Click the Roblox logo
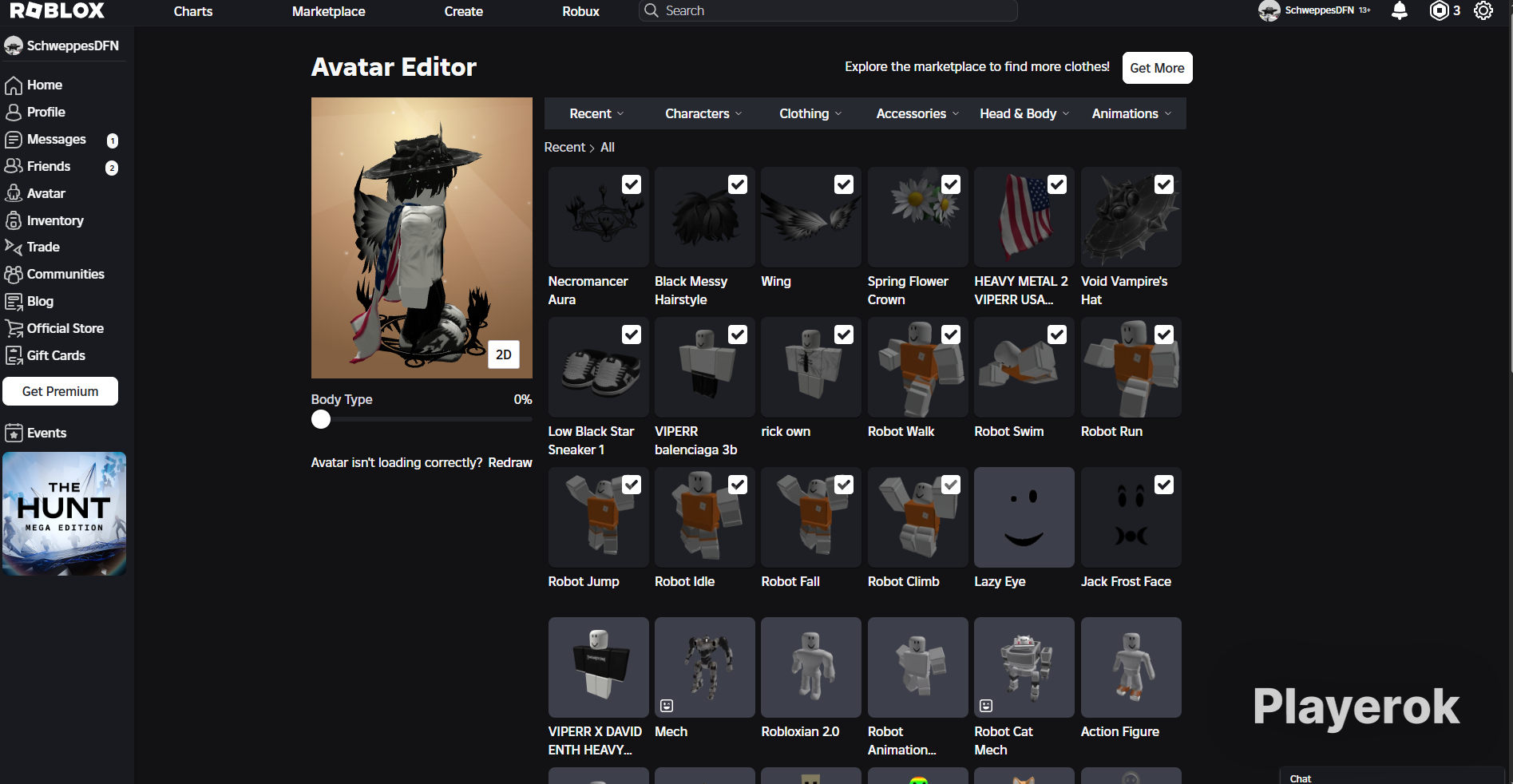 (x=57, y=10)
